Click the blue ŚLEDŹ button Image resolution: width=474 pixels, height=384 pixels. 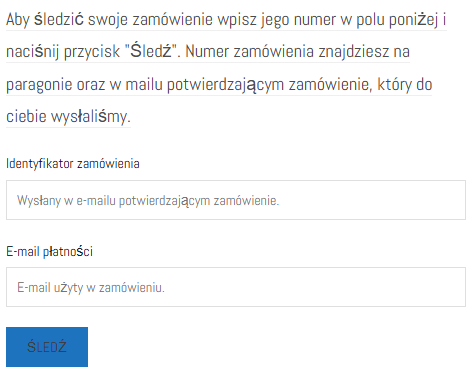click(47, 347)
